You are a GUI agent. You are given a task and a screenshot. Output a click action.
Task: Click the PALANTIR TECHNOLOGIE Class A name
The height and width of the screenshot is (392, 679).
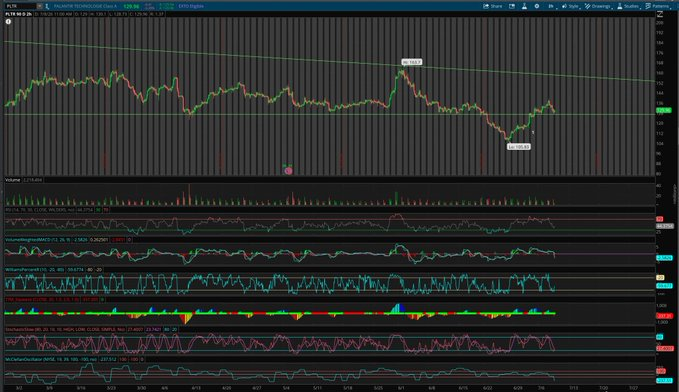[x=85, y=6]
